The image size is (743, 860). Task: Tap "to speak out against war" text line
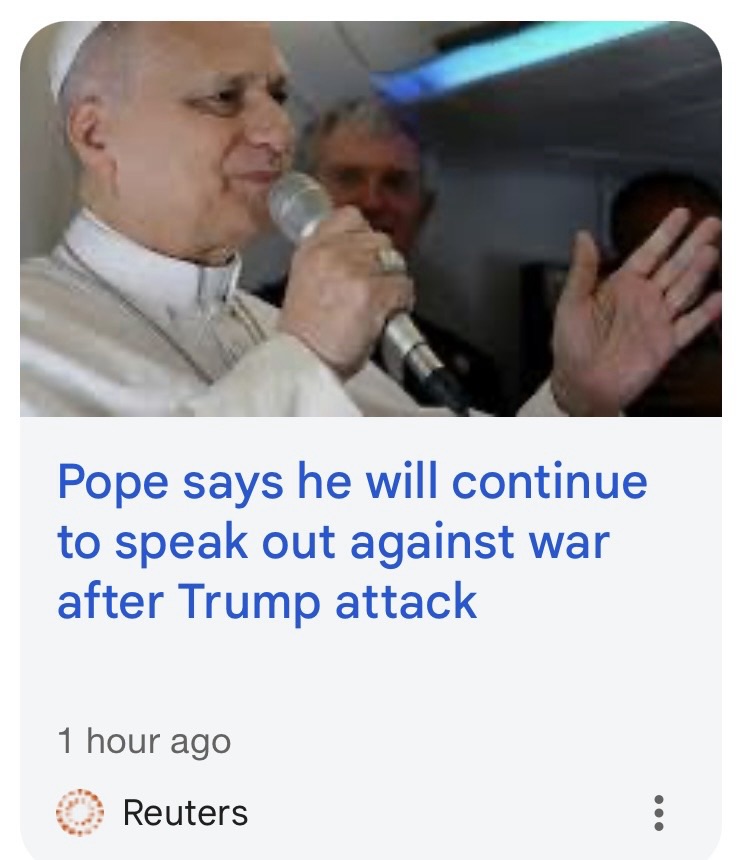click(x=333, y=542)
